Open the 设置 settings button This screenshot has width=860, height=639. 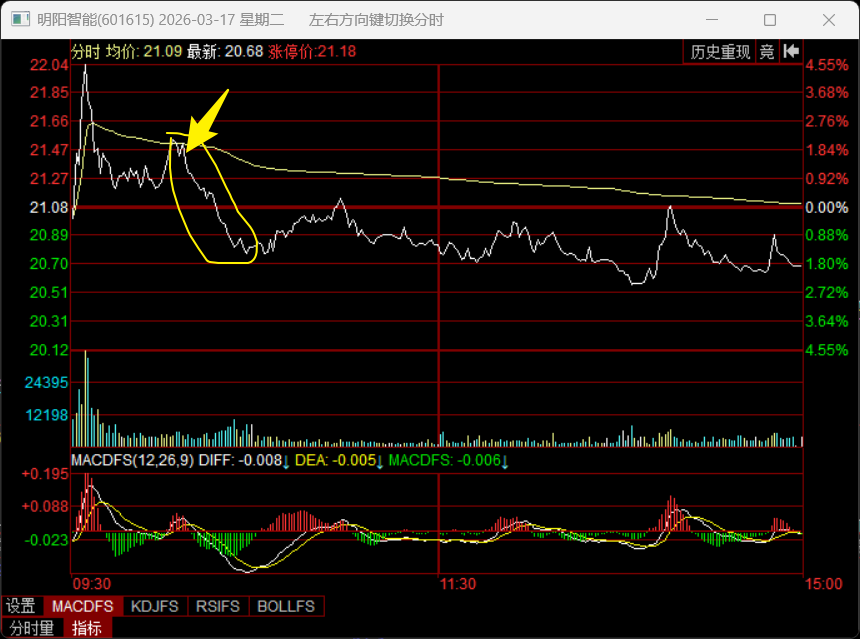pyautogui.click(x=21, y=606)
